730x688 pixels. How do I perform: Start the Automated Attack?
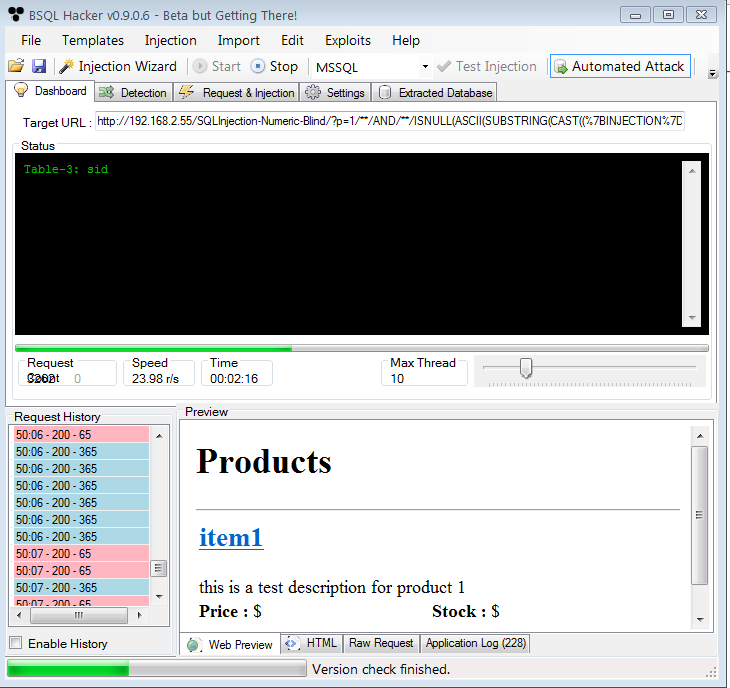(620, 66)
